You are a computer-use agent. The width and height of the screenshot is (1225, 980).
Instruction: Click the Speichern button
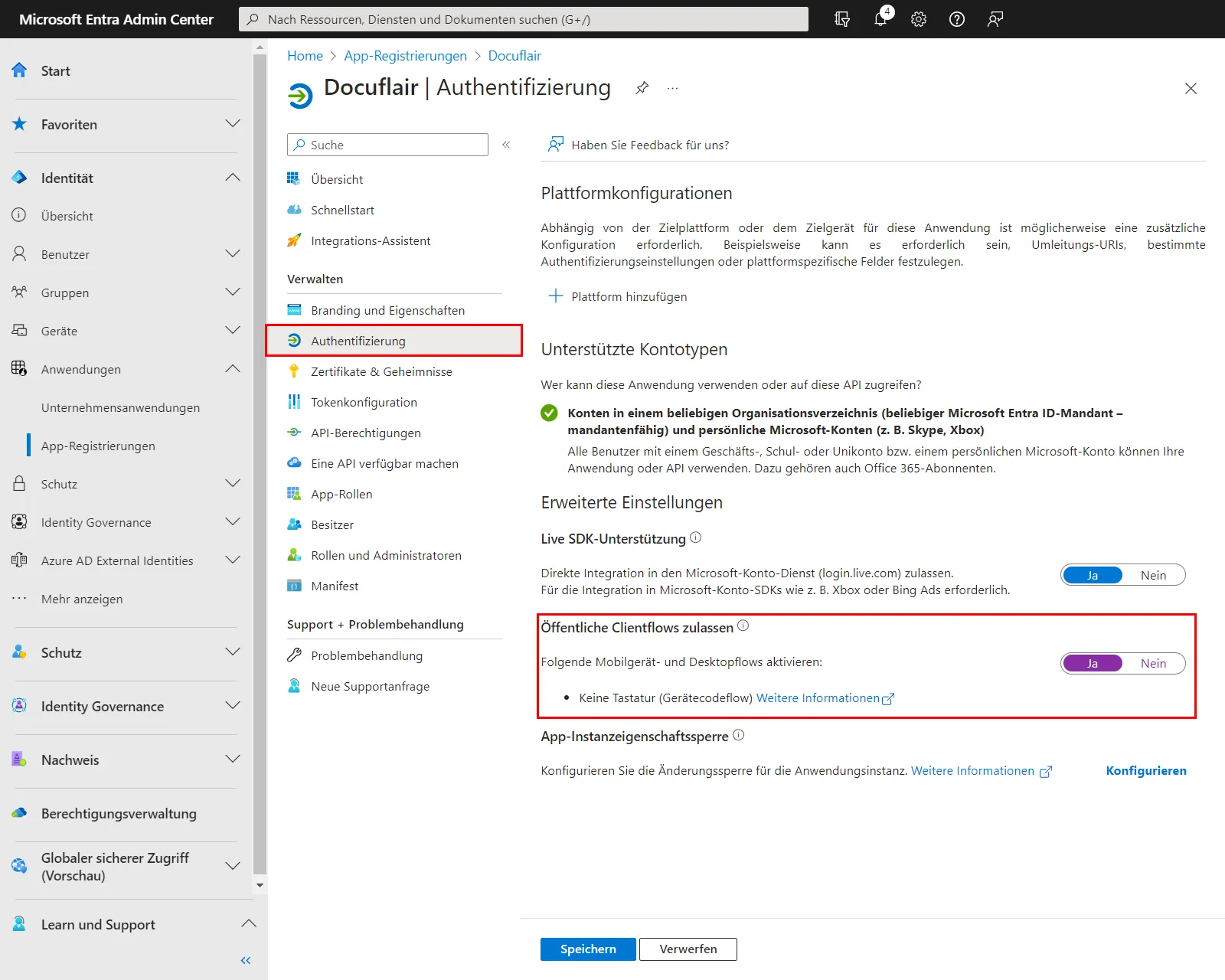pyautogui.click(x=588, y=949)
